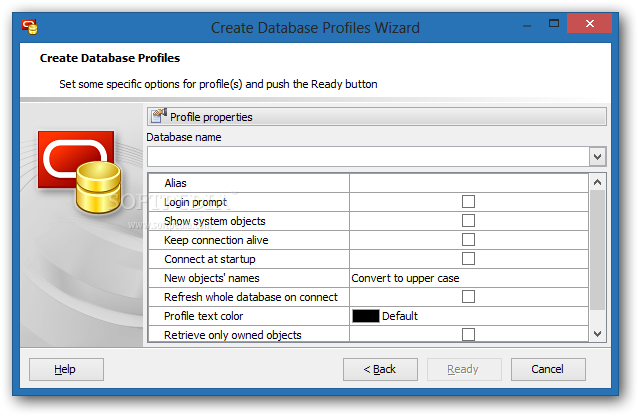639x416 pixels.
Task: Click the black Profile text color swatch
Action: tap(366, 316)
